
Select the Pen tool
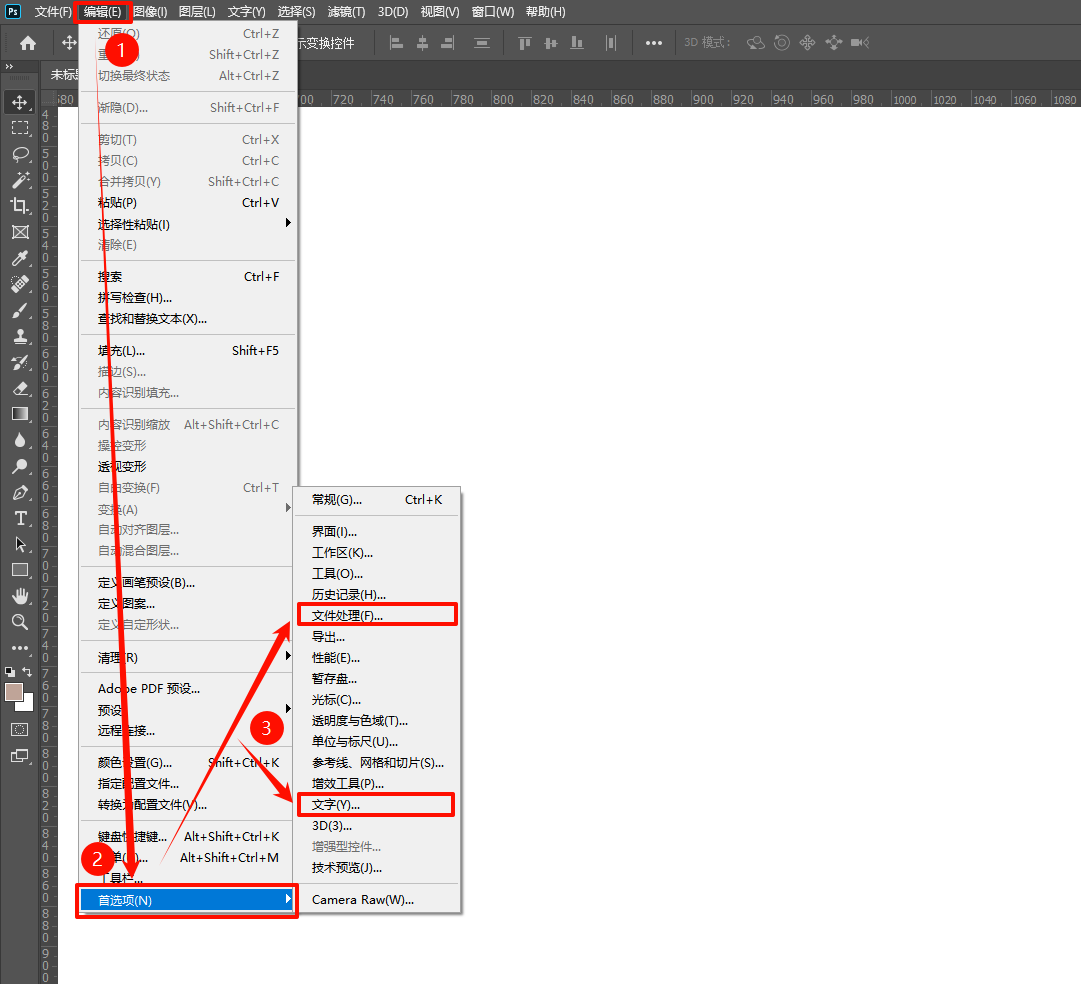click(x=20, y=492)
